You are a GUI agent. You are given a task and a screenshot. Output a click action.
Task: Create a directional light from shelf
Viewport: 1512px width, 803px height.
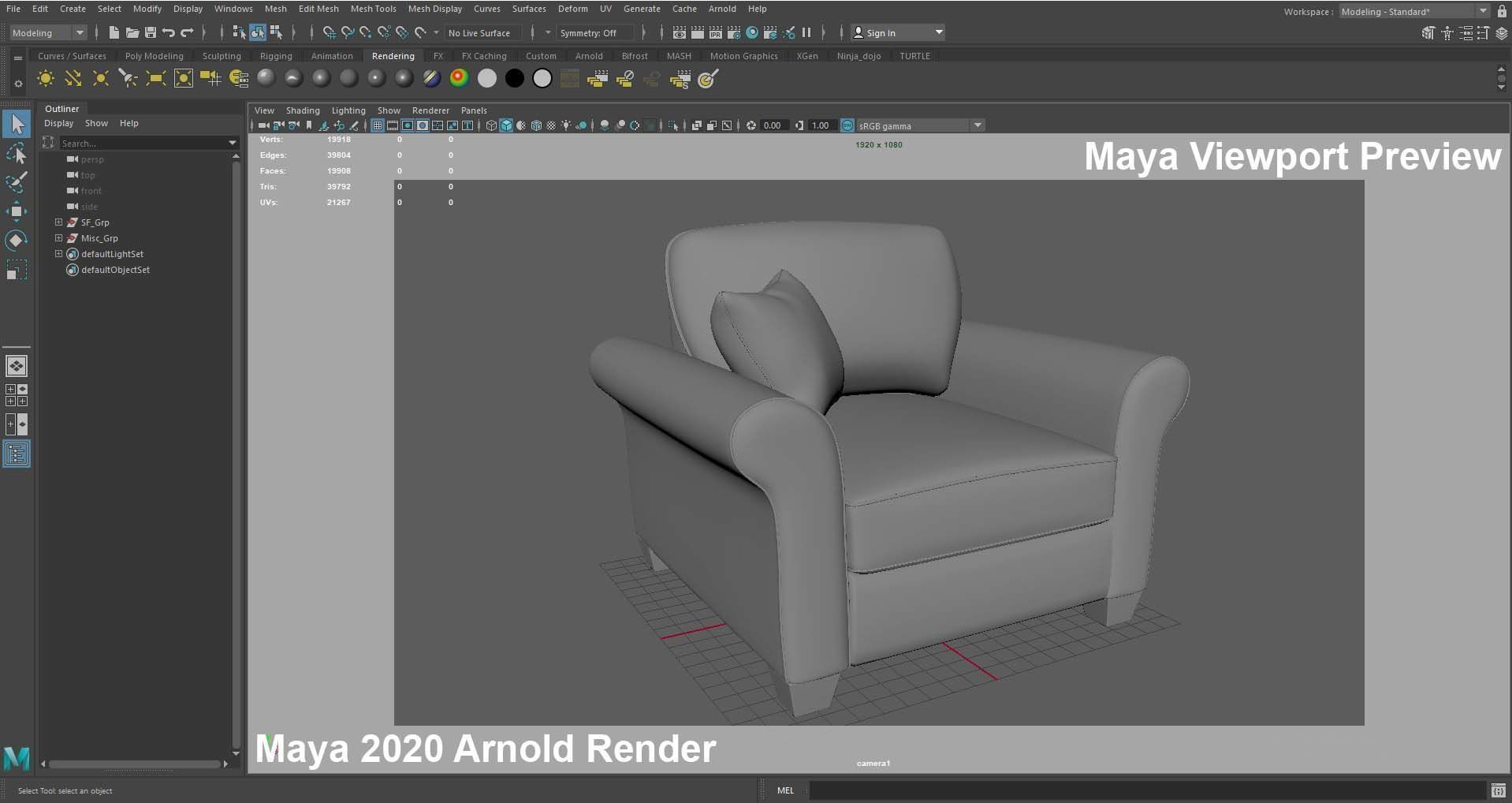click(73, 78)
